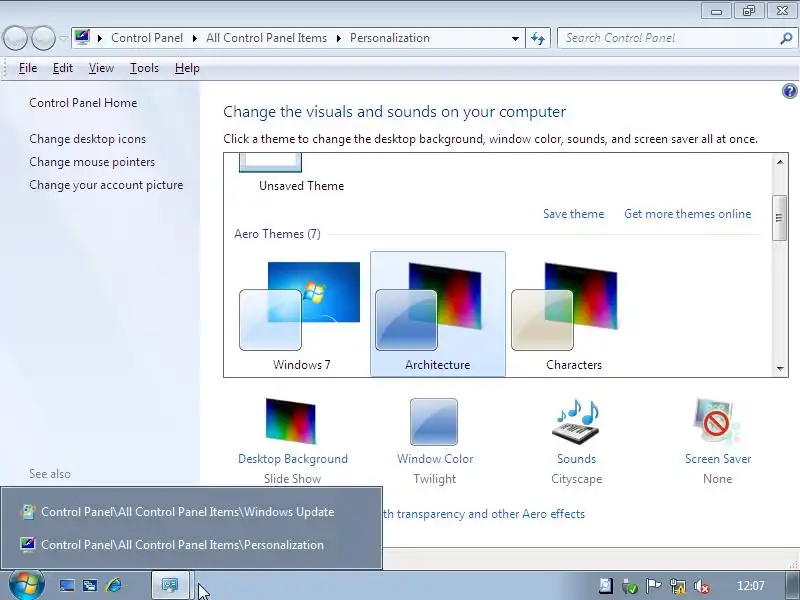The image size is (800, 600).
Task: Click Windows Update icon in taskbar list
Action: click(x=28, y=512)
